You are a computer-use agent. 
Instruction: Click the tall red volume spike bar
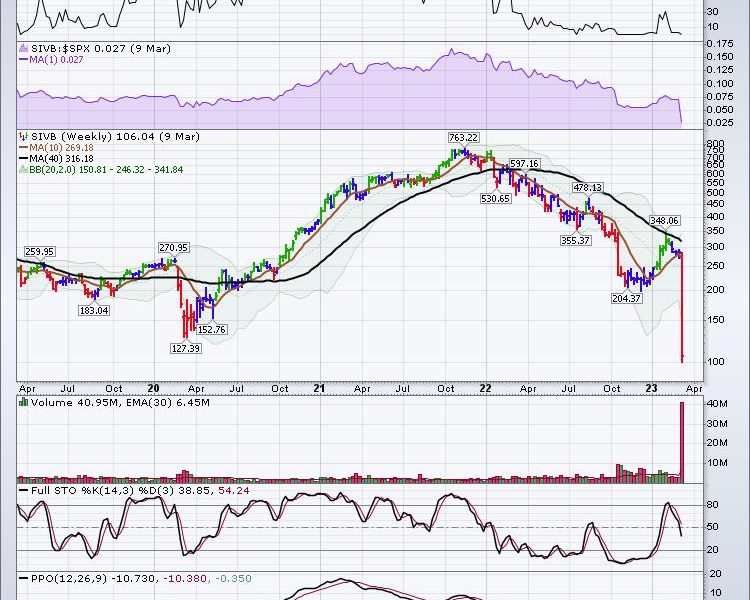pyautogui.click(x=682, y=442)
